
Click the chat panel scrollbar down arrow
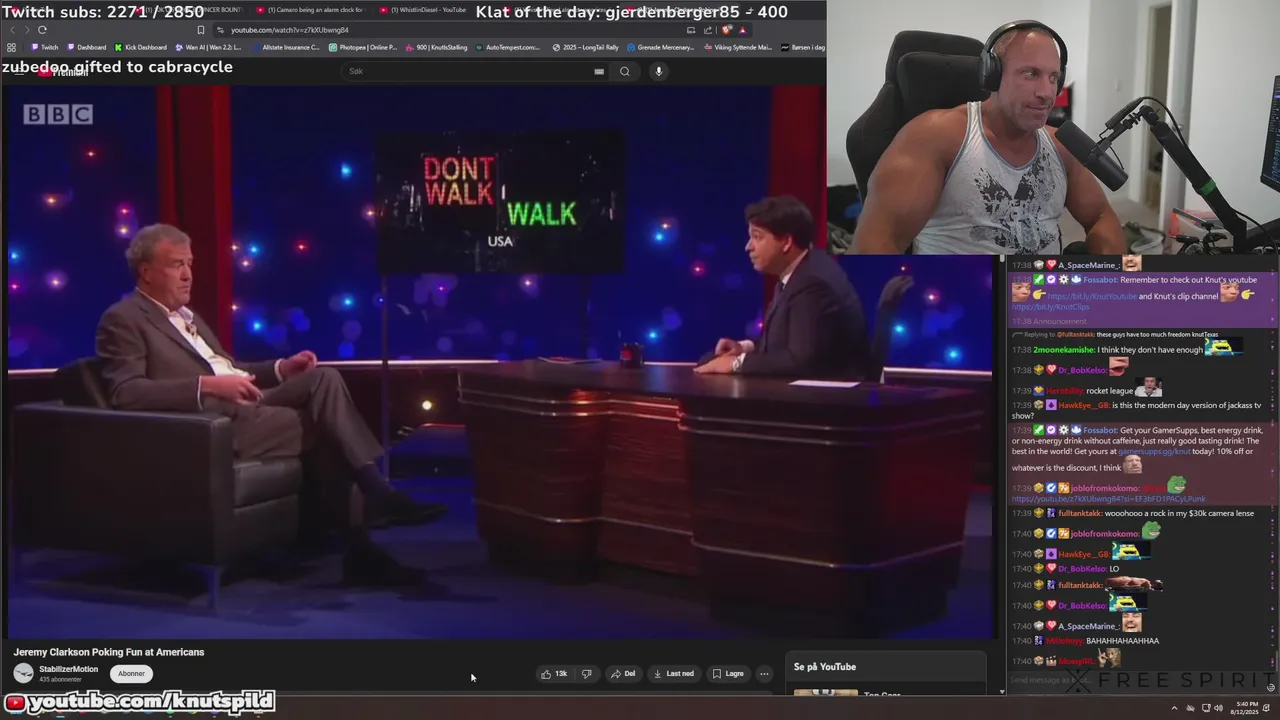1003,691
